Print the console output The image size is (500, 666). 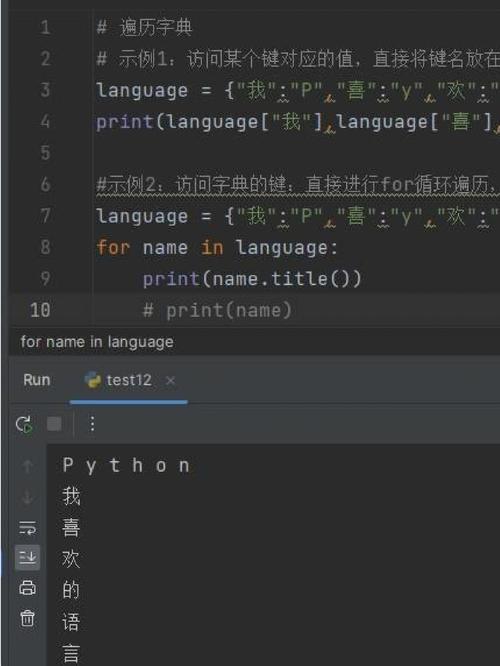(x=28, y=588)
